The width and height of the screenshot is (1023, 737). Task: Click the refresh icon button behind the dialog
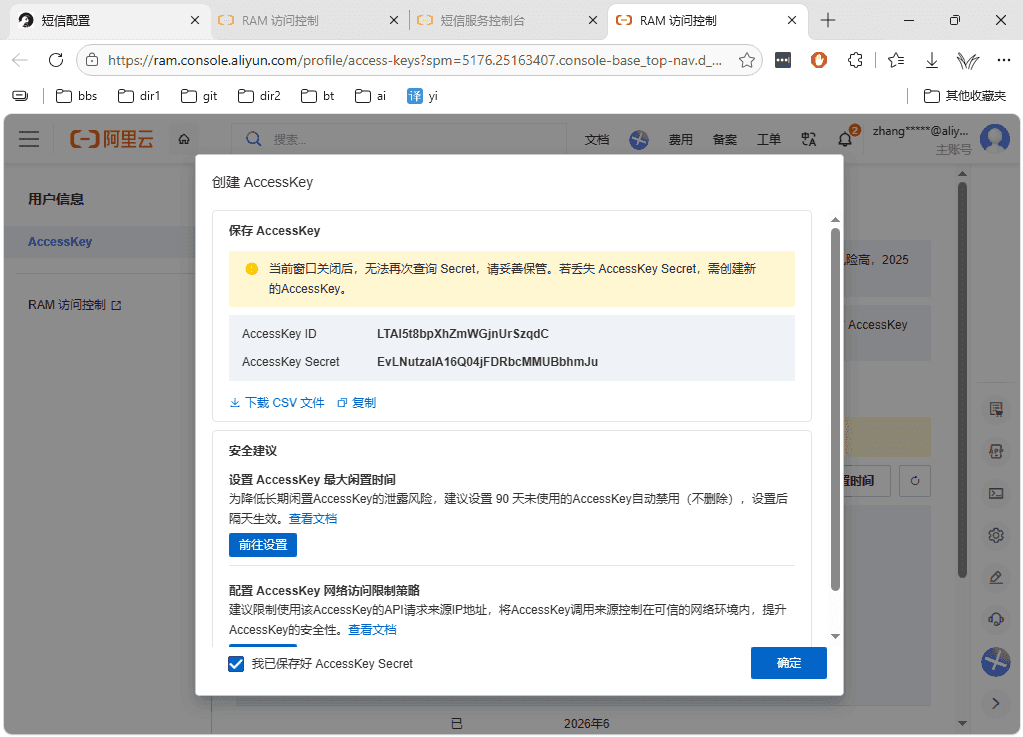[915, 481]
